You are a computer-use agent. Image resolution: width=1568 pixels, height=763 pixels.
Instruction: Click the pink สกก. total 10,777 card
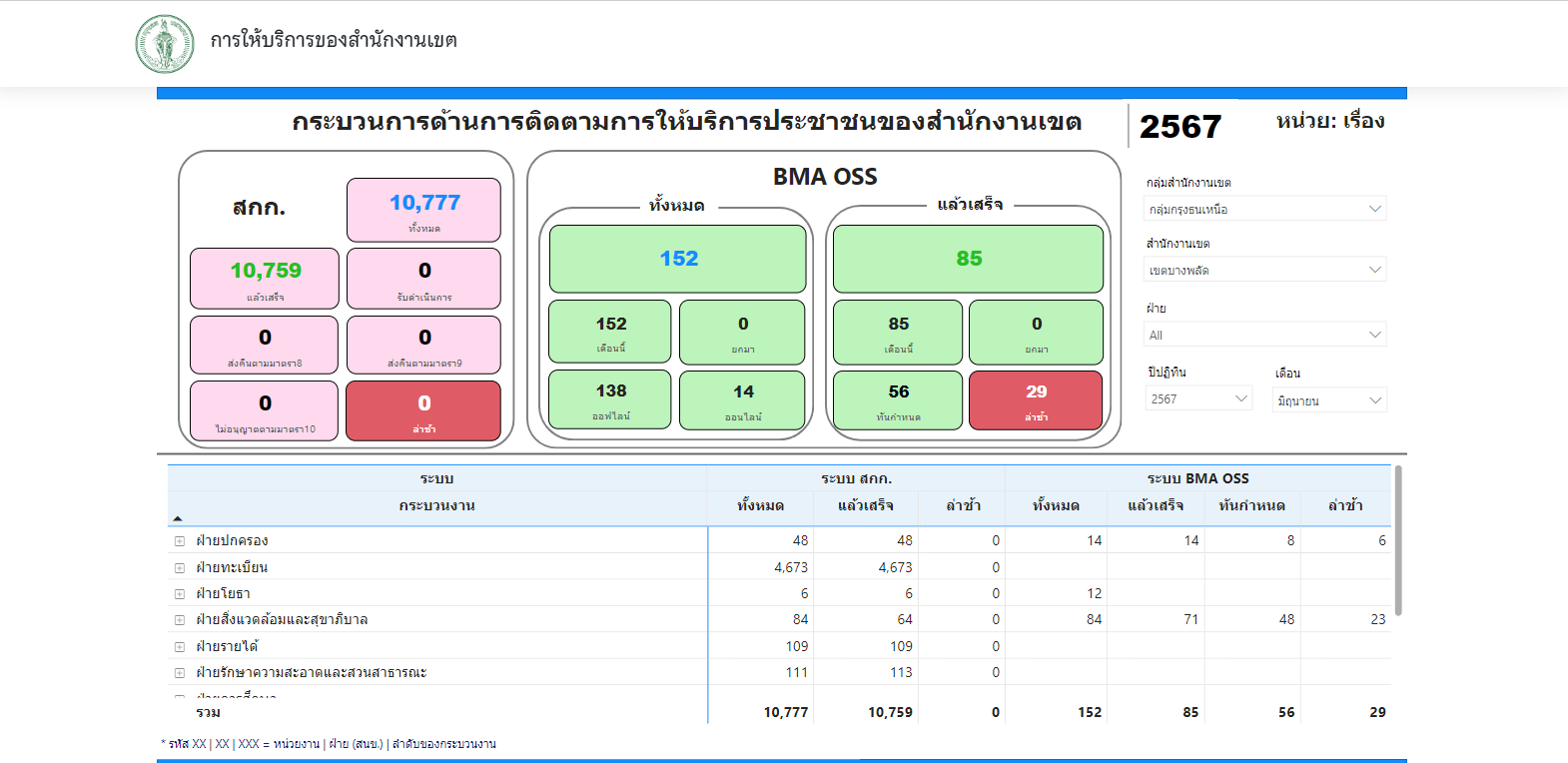pyautogui.click(x=423, y=210)
